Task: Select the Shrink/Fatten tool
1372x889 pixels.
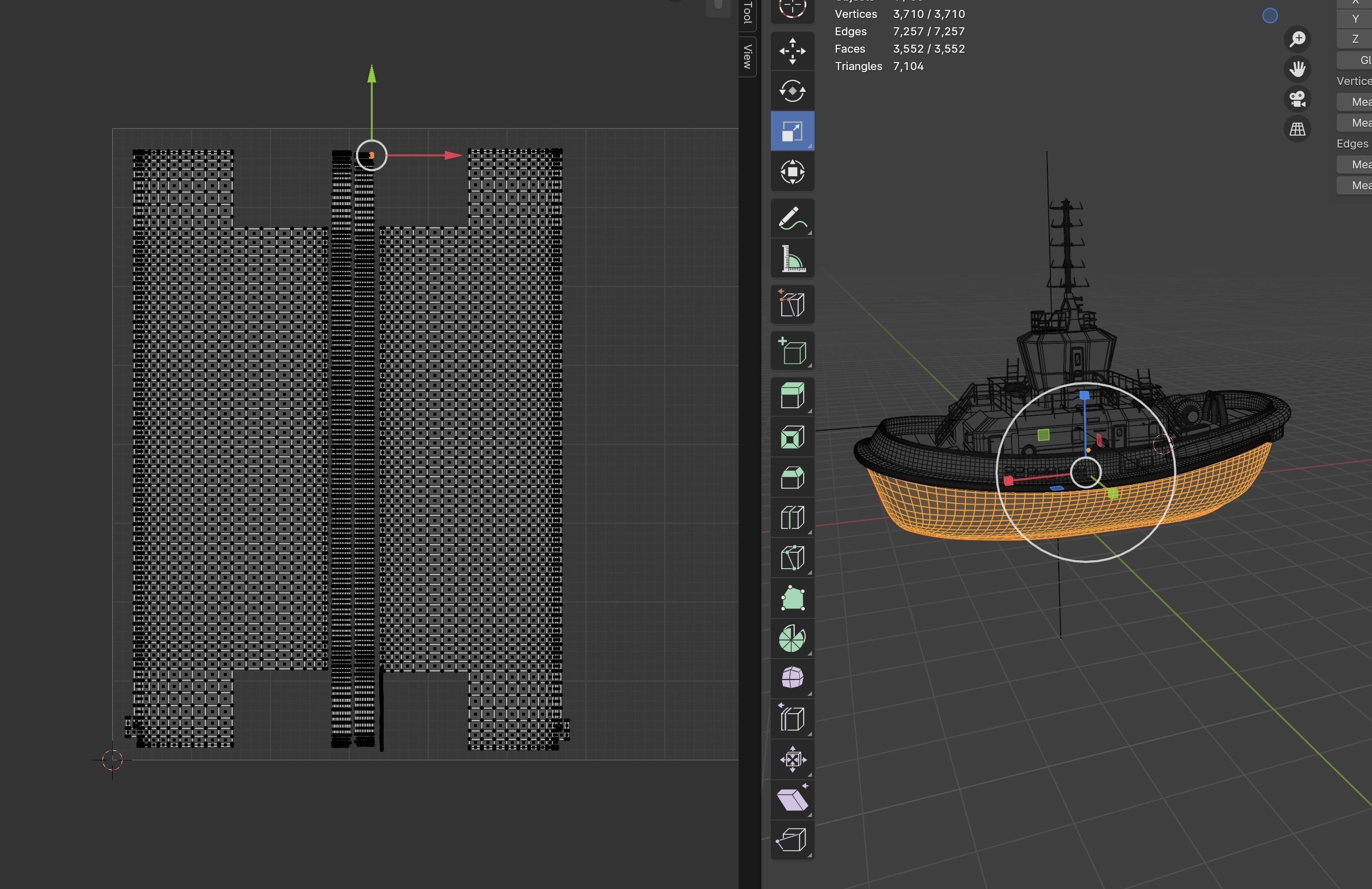Action: point(793,759)
